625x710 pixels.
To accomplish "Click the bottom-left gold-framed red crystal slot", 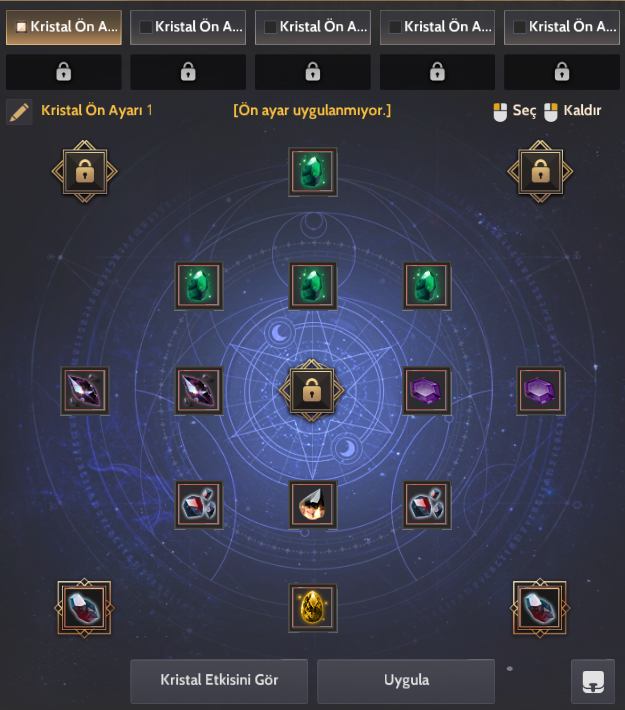I will [x=84, y=608].
